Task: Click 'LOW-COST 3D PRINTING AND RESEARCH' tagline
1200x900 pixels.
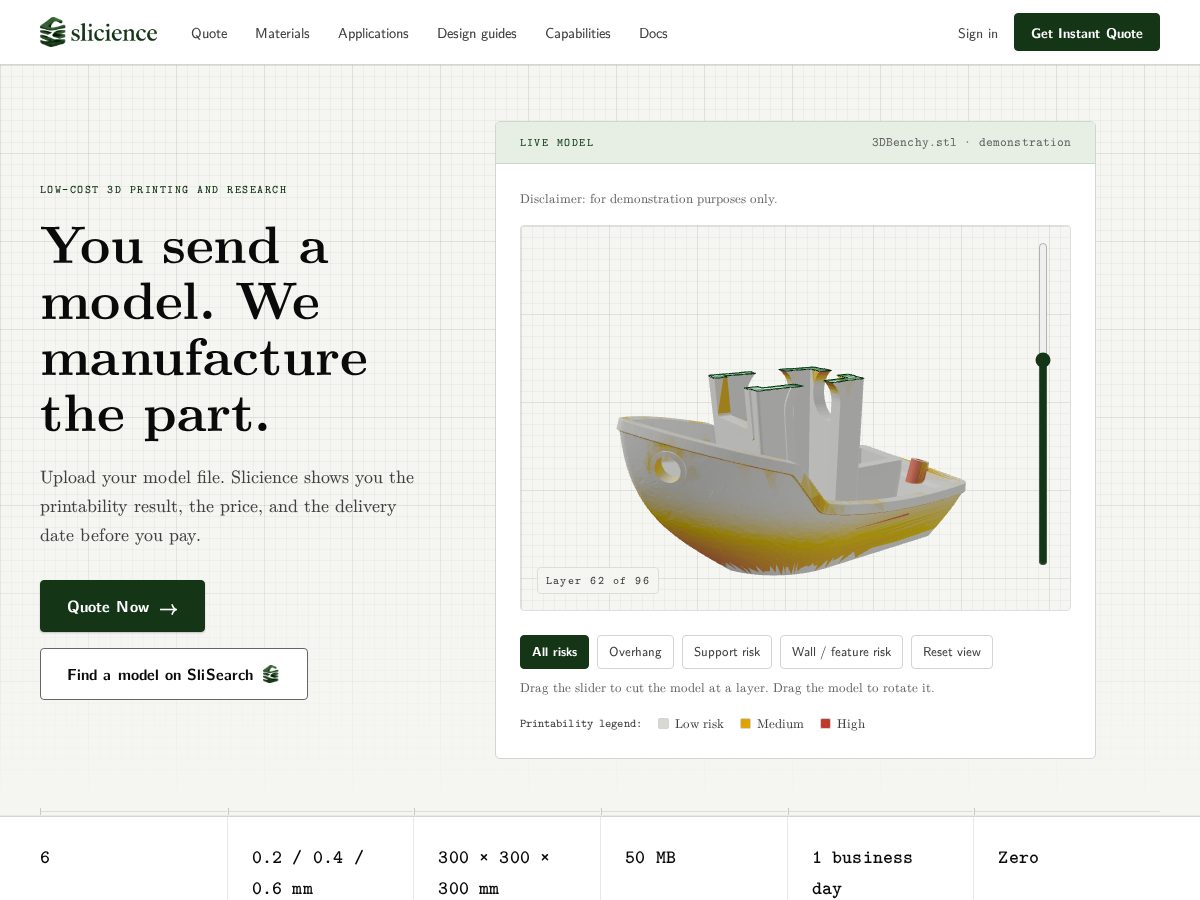Action: (x=163, y=190)
